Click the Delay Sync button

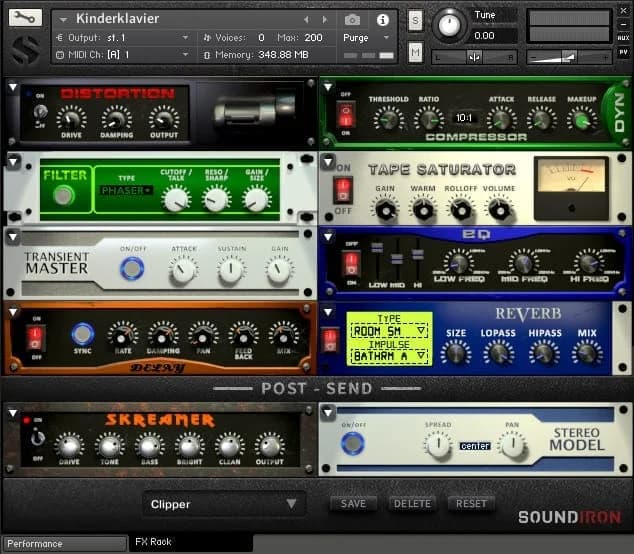[83, 335]
